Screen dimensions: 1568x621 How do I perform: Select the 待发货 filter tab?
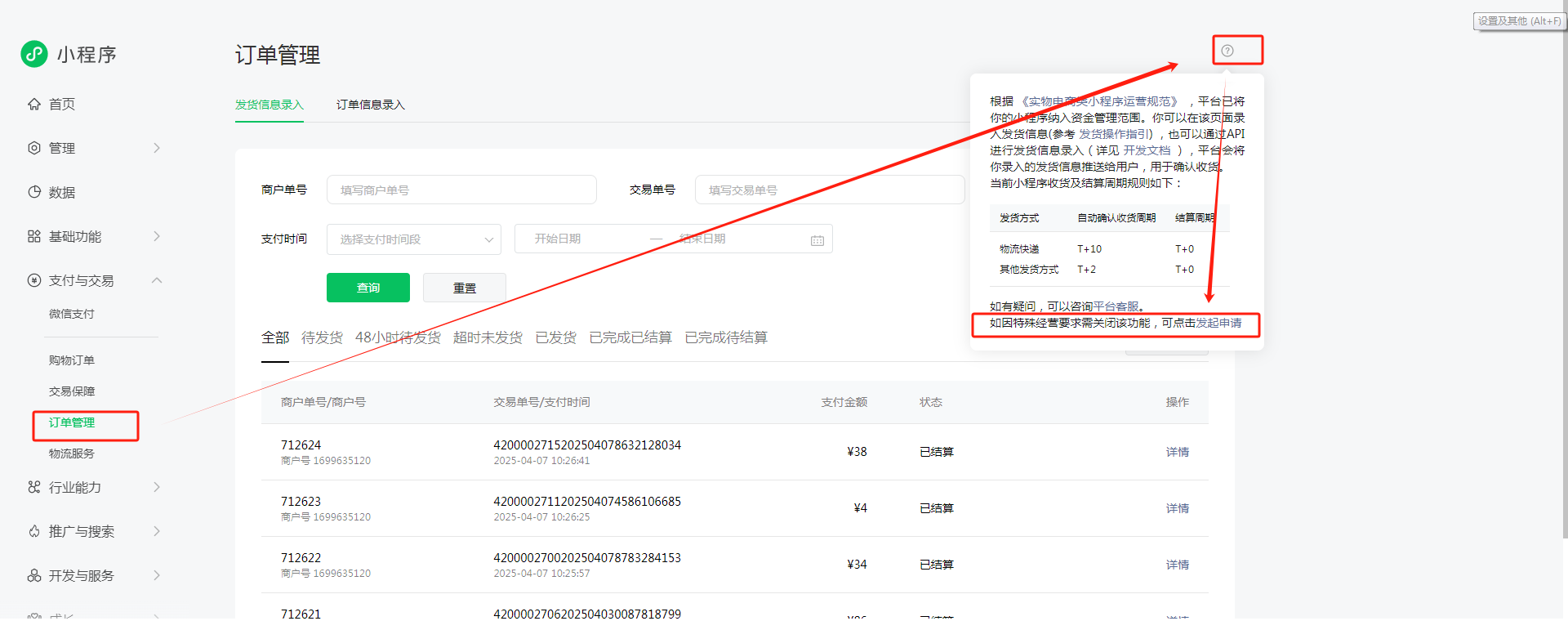(x=322, y=337)
